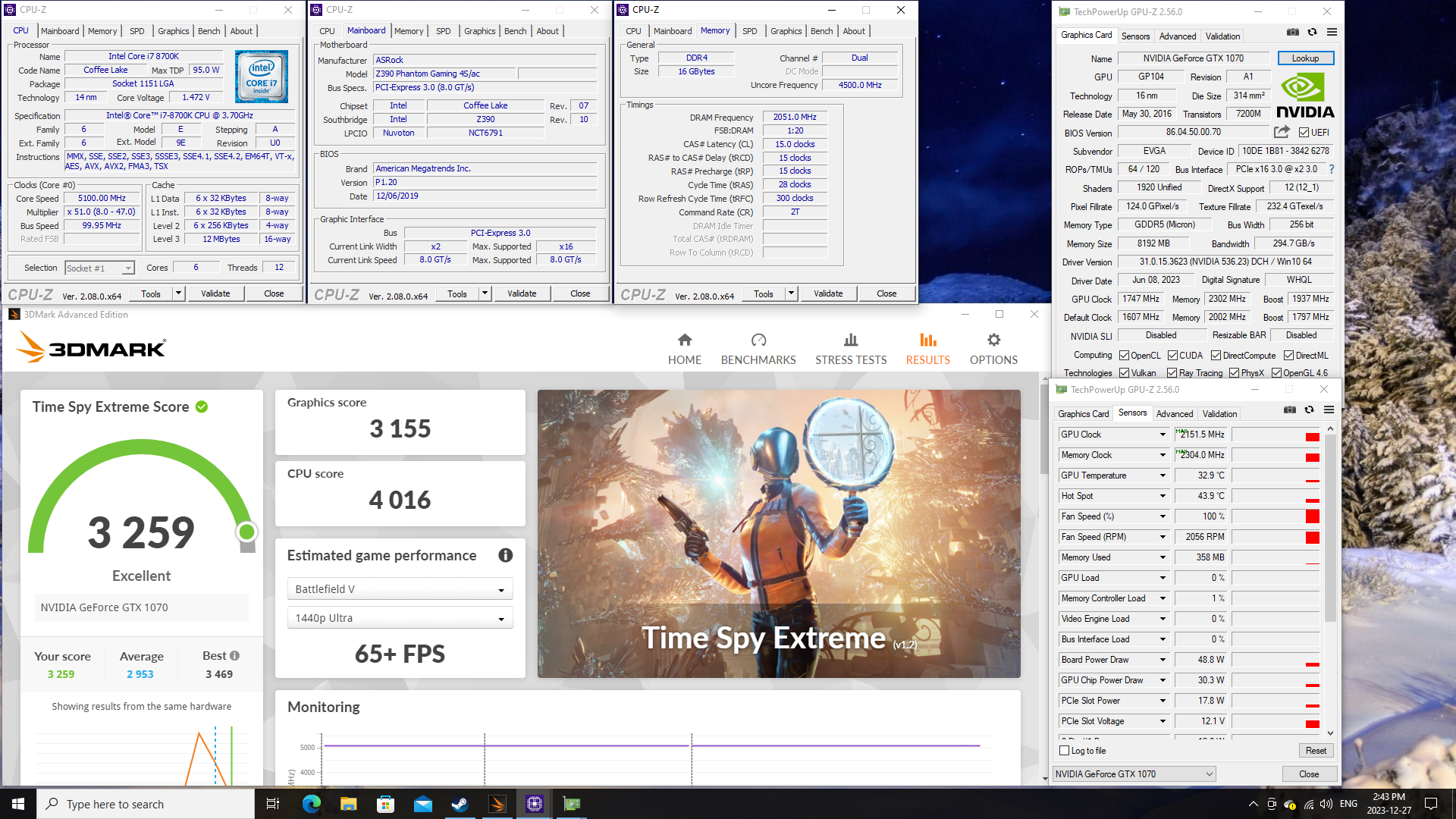Toggle the Ray Tracing checkbox
Image resolution: width=1456 pixels, height=819 pixels.
(1172, 373)
